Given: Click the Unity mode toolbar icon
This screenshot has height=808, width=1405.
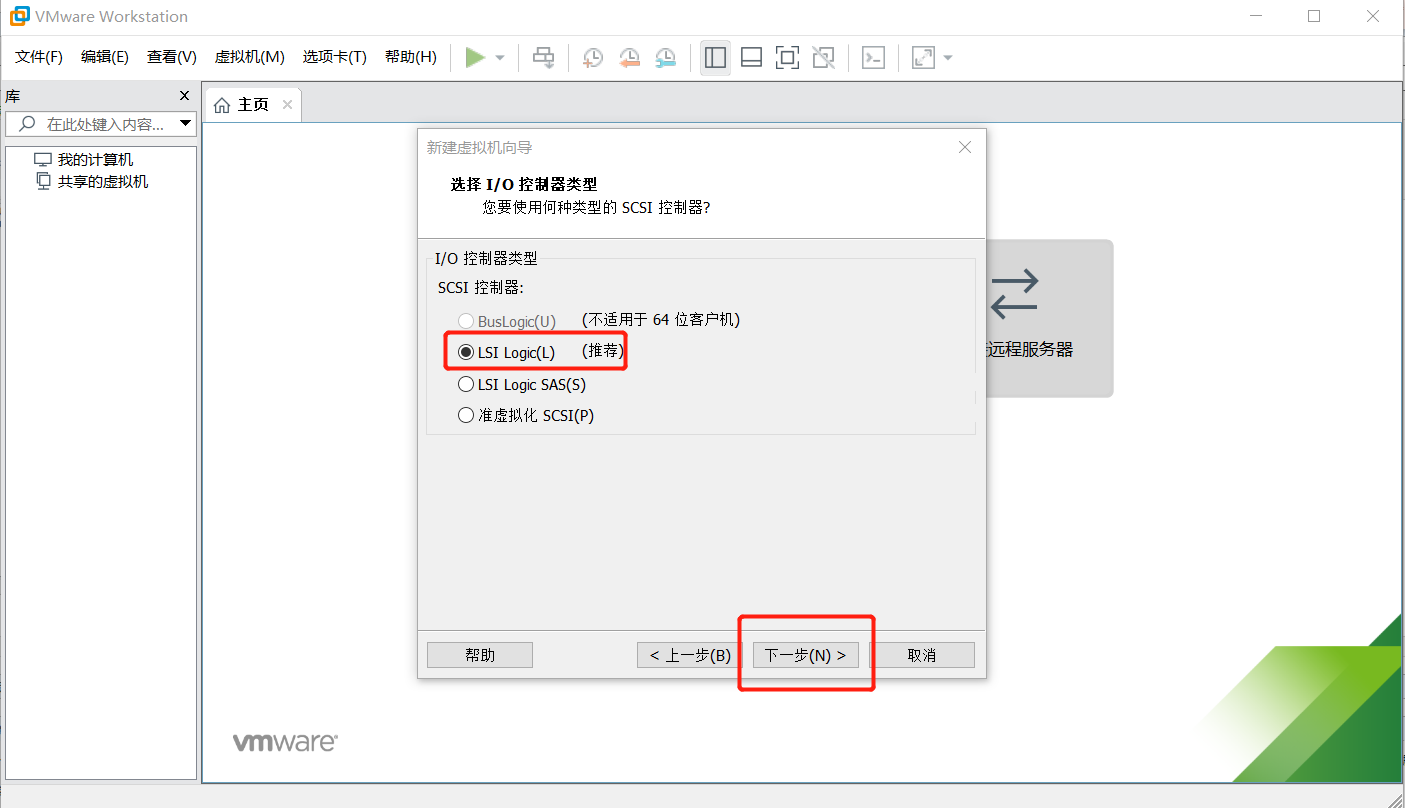Looking at the screenshot, I should tap(823, 58).
